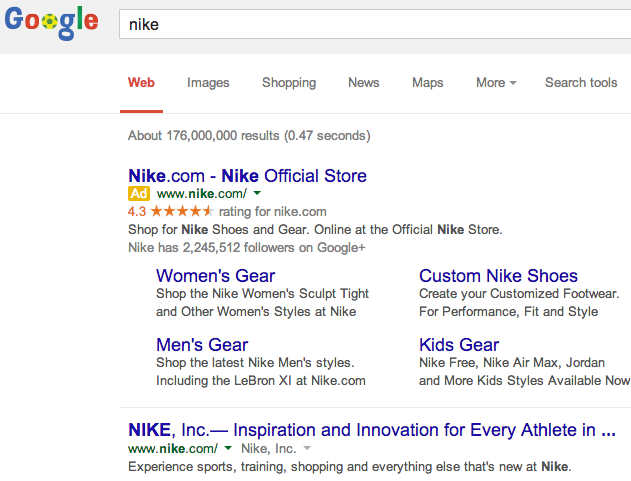Click the yellow Ad badge icon

click(139, 194)
